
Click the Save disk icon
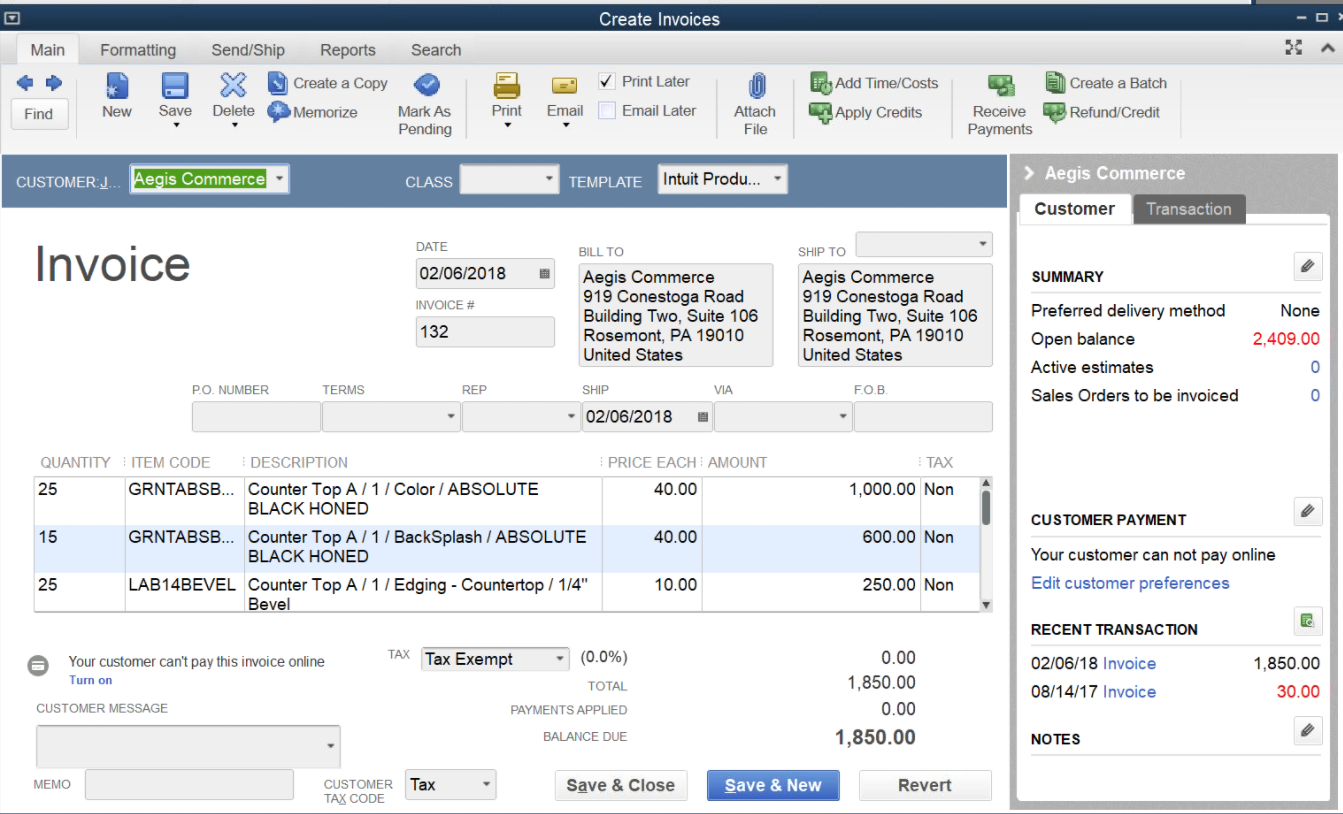(x=175, y=87)
